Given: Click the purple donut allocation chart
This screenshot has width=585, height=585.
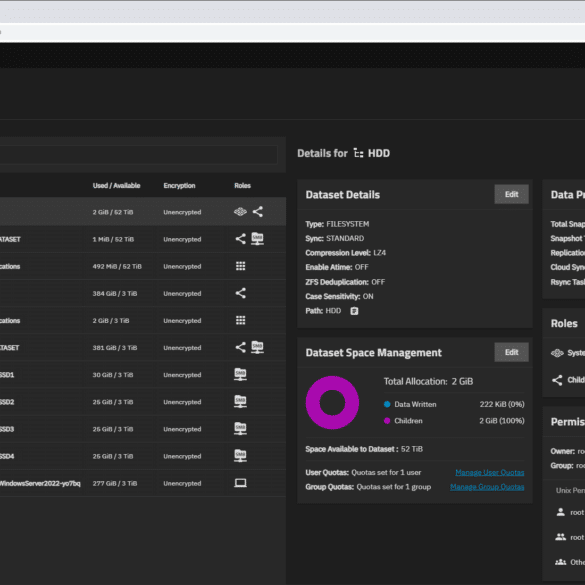Looking at the screenshot, I should point(332,403).
